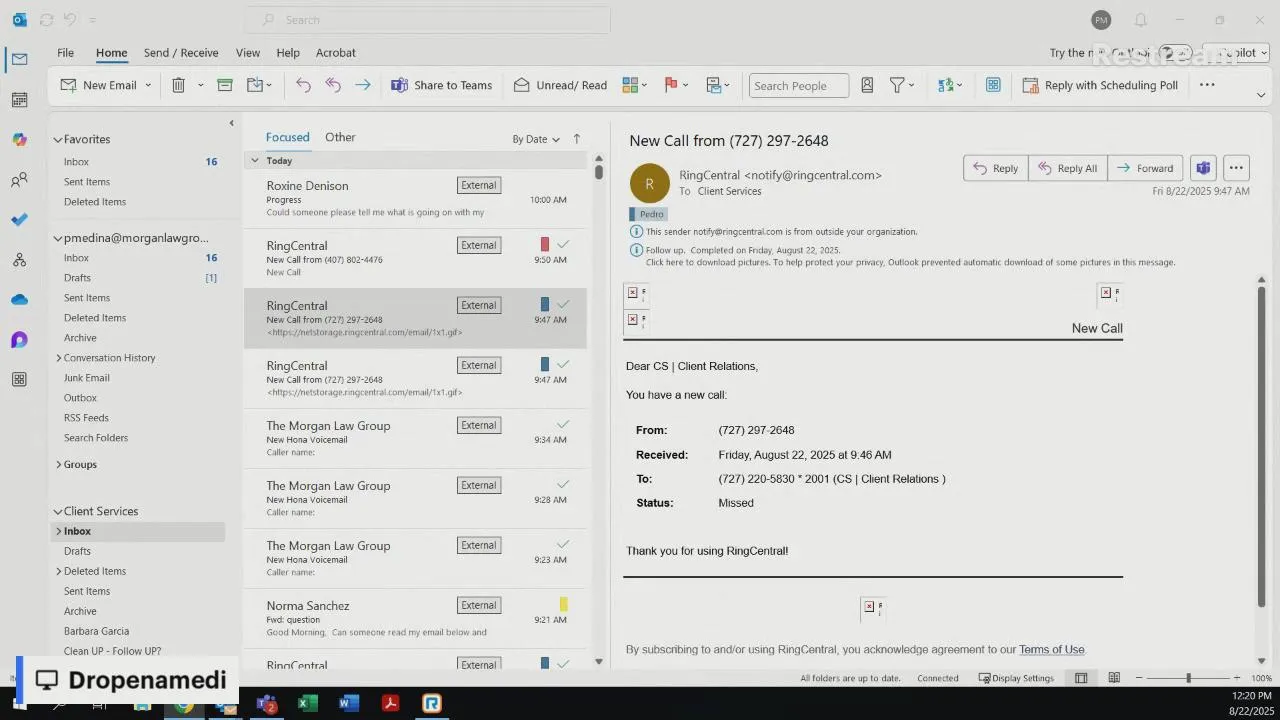This screenshot has height=720, width=1280.
Task: Select the Home ribbon tab
Action: pyautogui.click(x=111, y=53)
